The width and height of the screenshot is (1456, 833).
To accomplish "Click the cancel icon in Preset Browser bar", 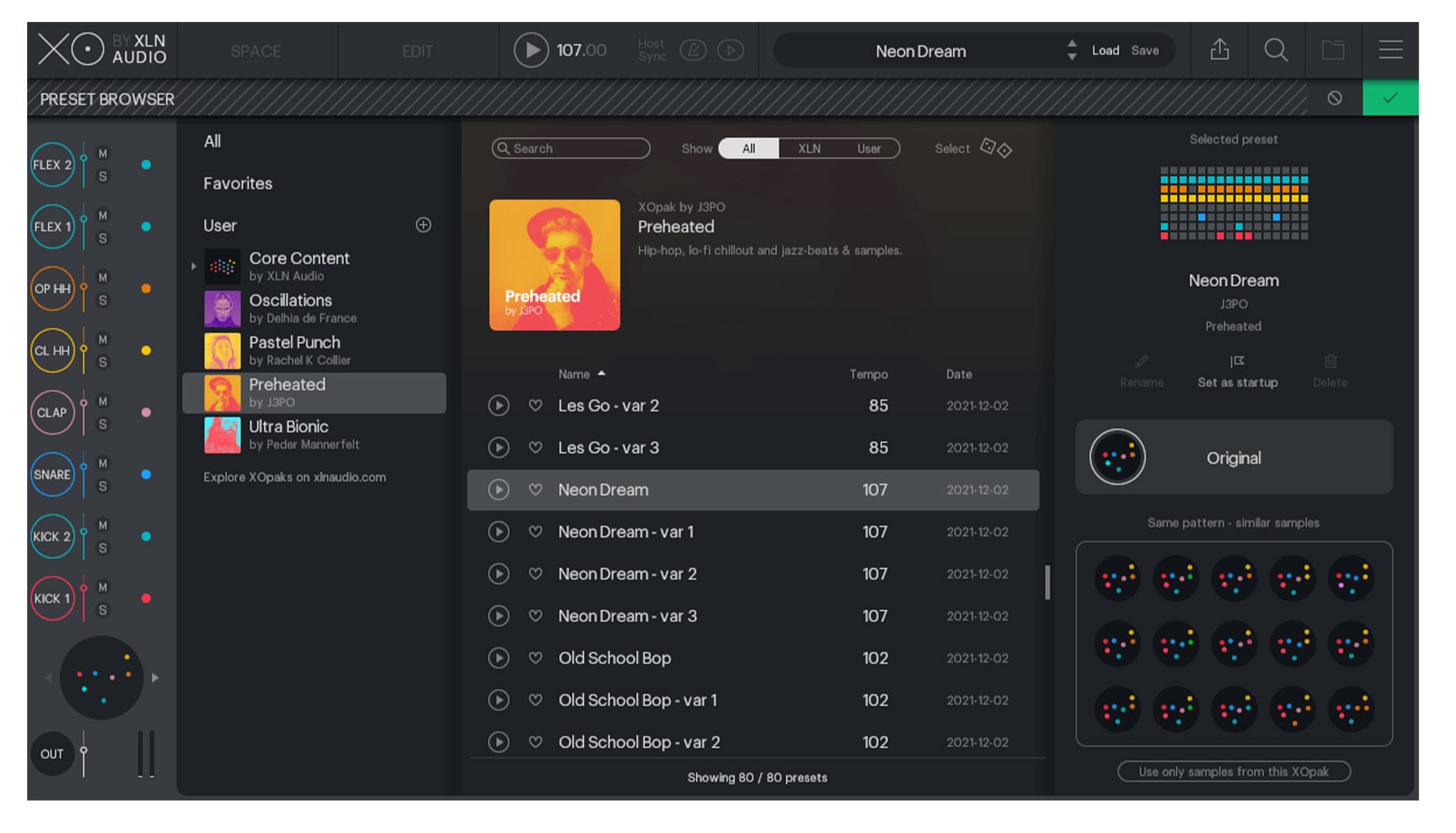I will 1334,98.
